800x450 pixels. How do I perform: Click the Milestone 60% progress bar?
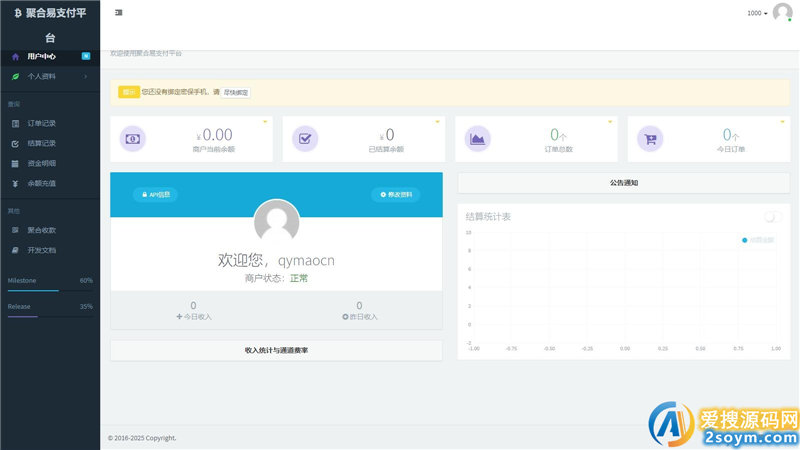pyautogui.click(x=50, y=290)
